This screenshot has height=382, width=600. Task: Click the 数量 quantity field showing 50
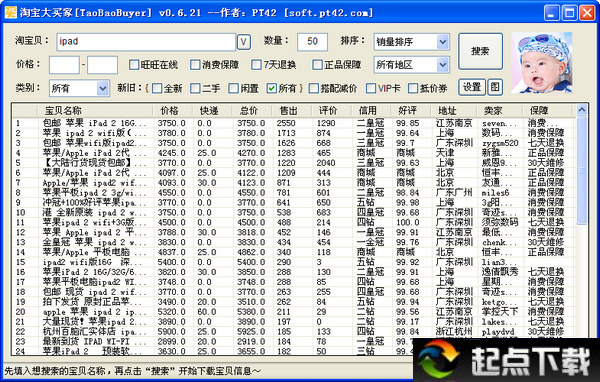(x=312, y=42)
